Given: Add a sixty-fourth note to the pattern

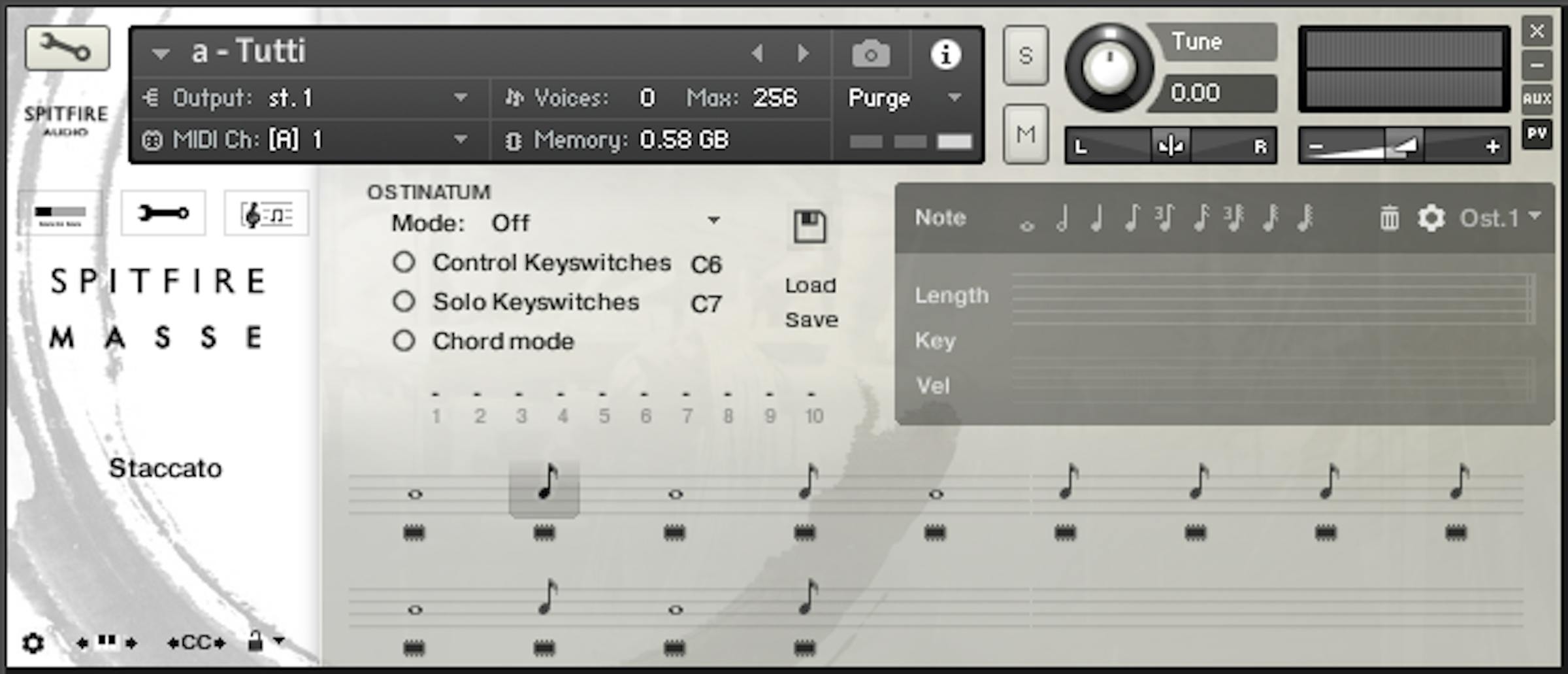Looking at the screenshot, I should coord(1305,218).
